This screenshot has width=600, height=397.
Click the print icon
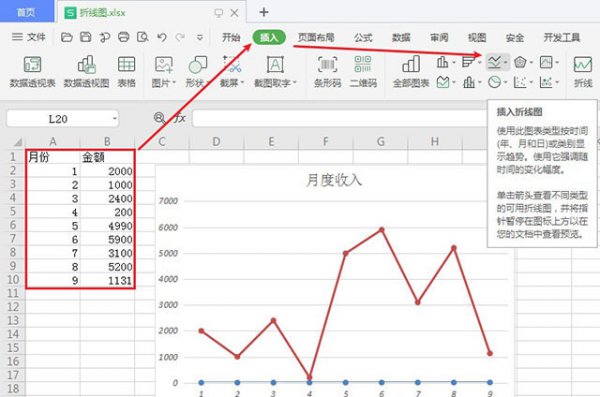click(x=124, y=37)
